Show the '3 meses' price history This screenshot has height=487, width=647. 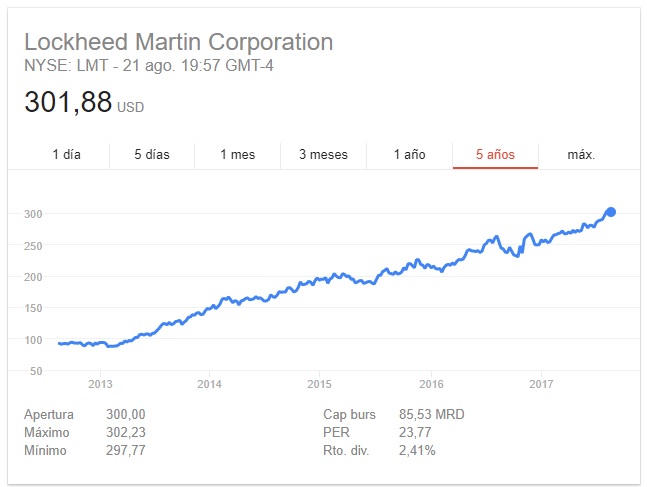[323, 154]
